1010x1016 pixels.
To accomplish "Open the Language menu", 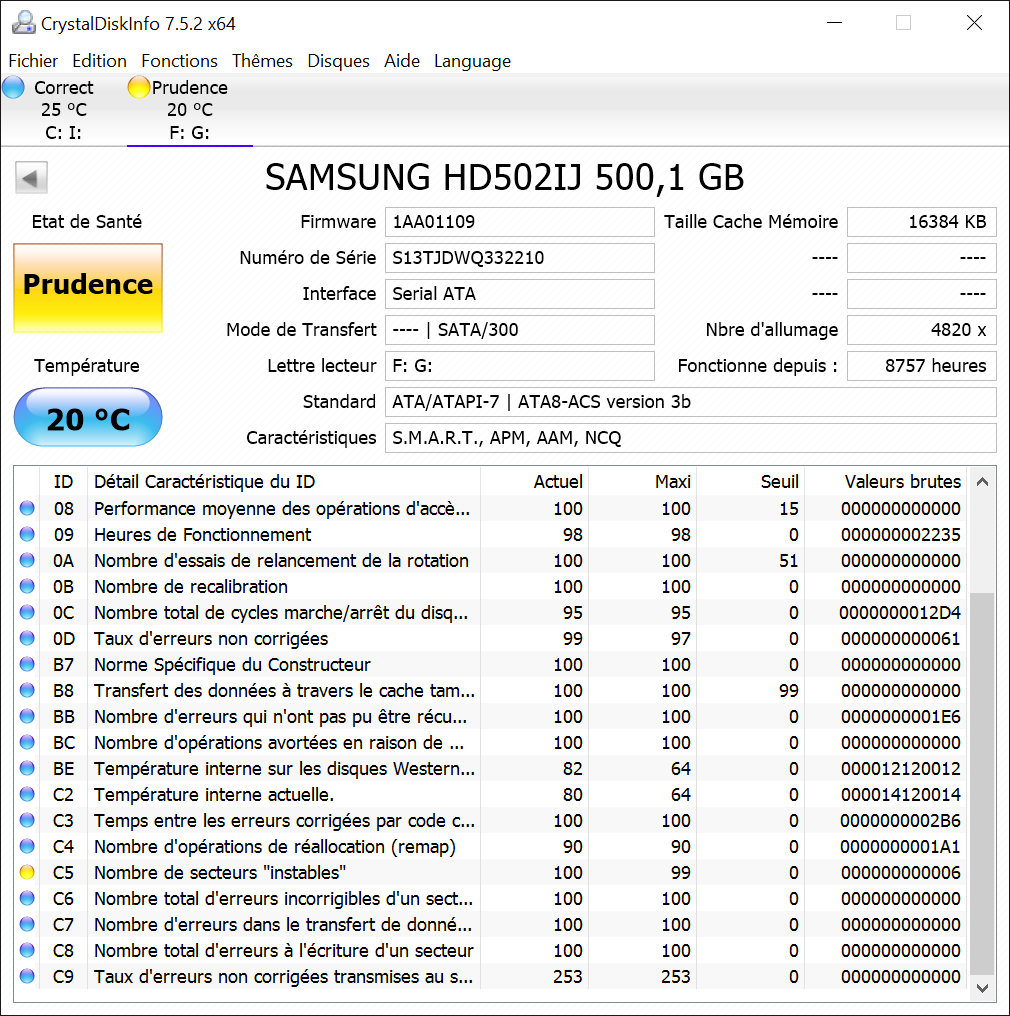I will point(472,61).
